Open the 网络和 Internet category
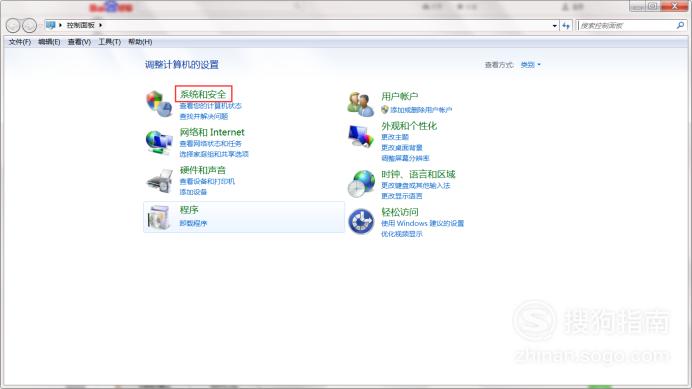 tap(212, 132)
